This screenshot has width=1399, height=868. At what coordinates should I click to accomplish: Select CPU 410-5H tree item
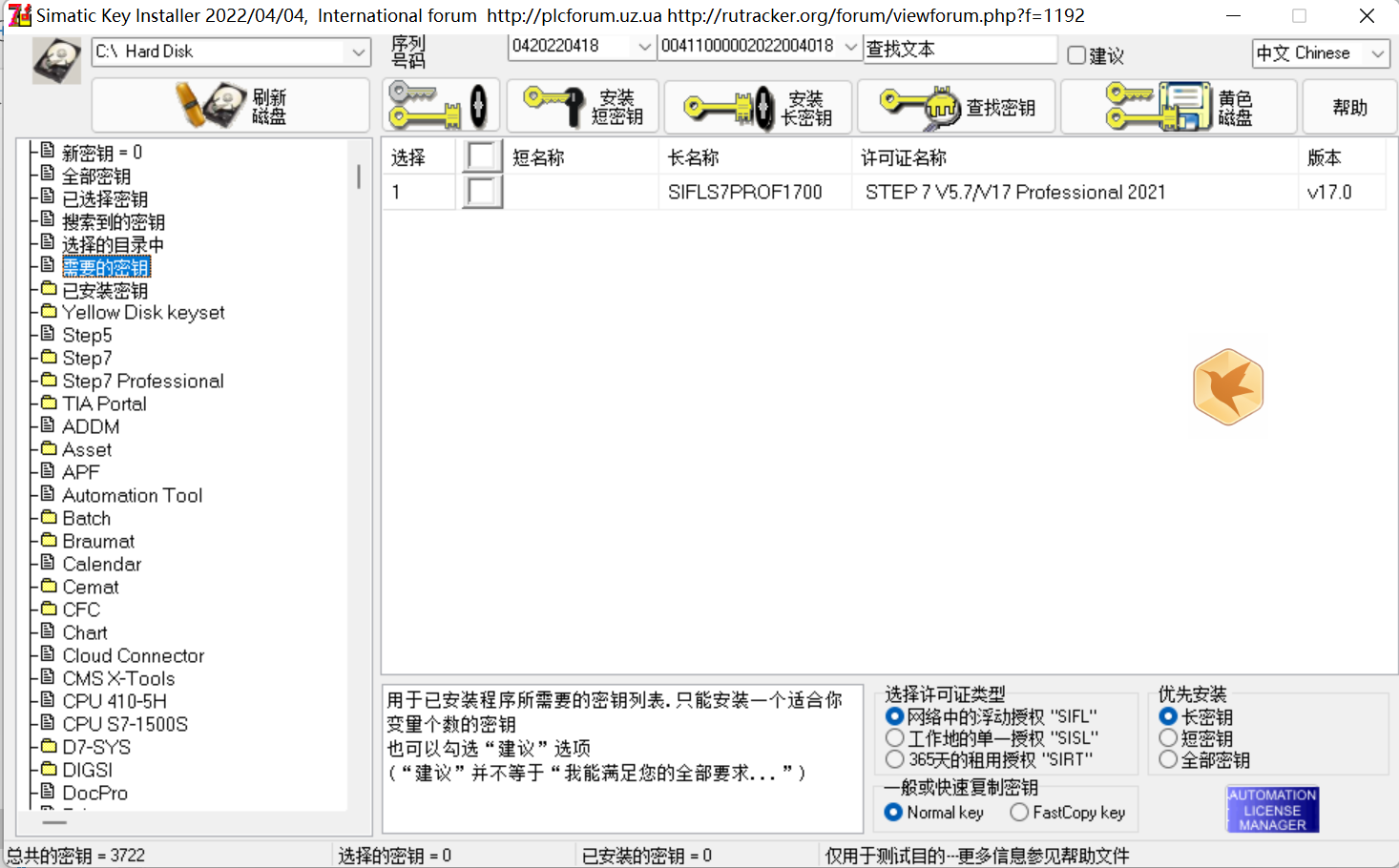pyautogui.click(x=115, y=701)
